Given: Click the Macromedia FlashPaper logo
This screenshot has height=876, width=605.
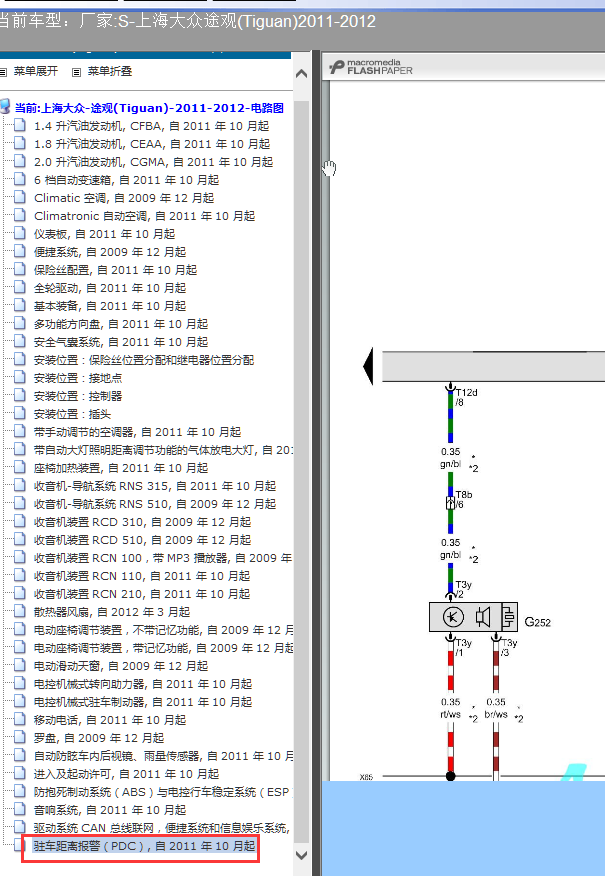Looking at the screenshot, I should click(371, 67).
